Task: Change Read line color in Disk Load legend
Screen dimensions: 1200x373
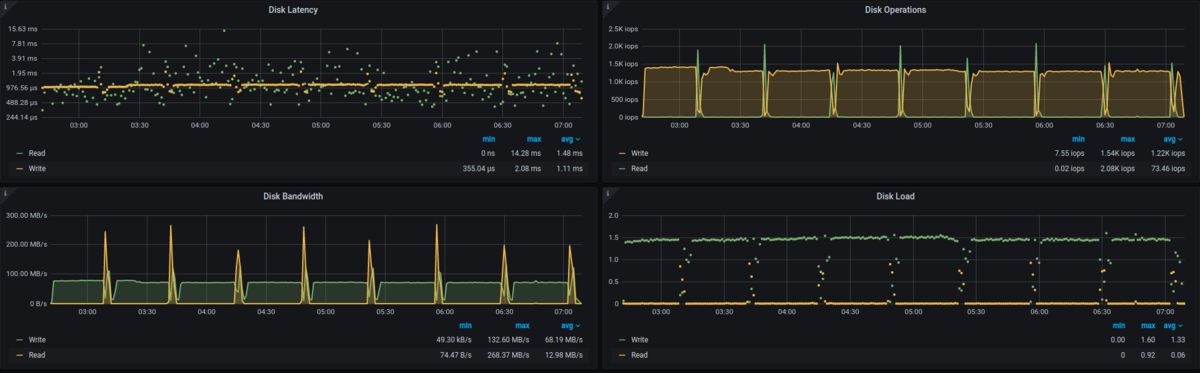Action: click(x=623, y=354)
